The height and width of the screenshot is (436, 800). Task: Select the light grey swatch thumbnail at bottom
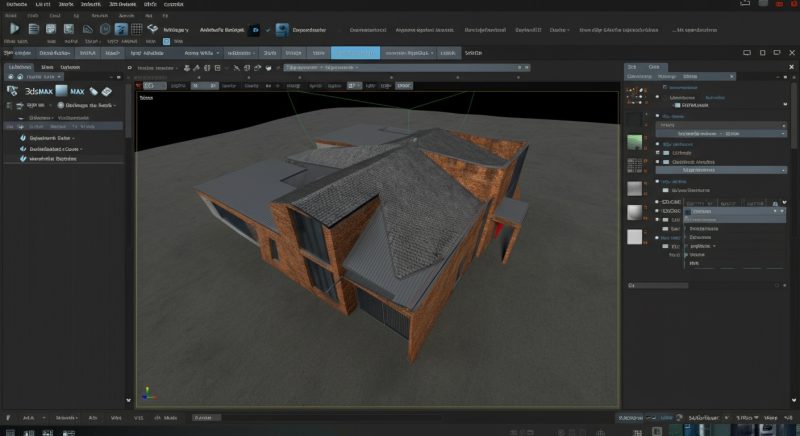[635, 237]
